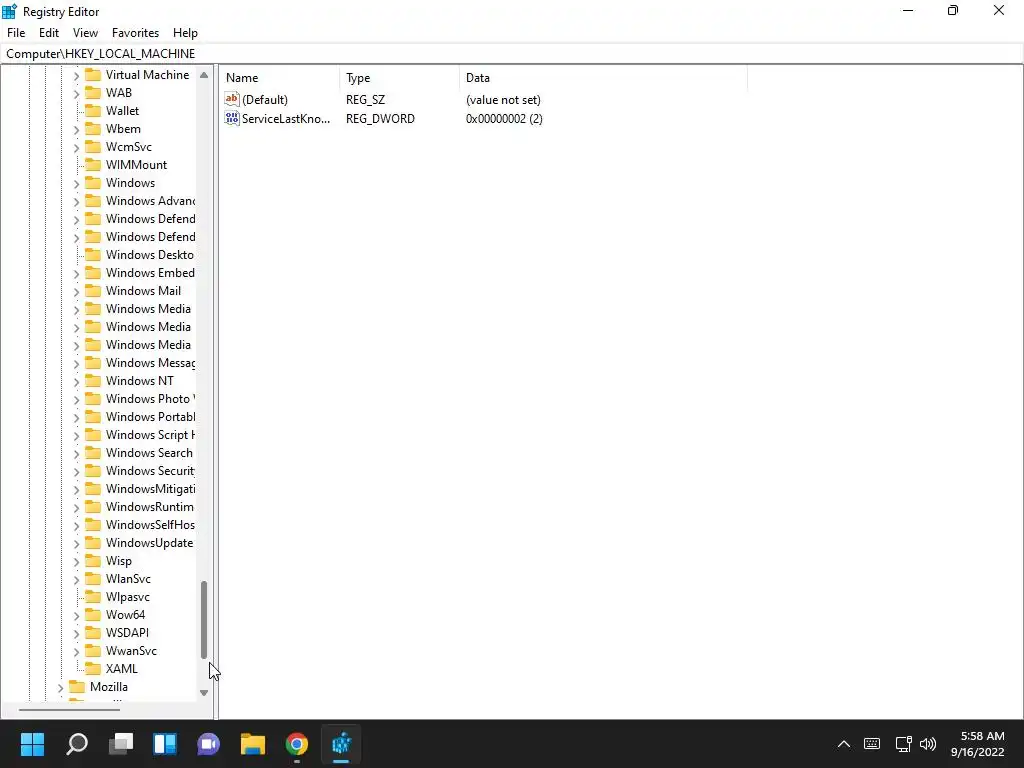This screenshot has width=1024, height=768.
Task: Open the Windows Start menu
Action: click(32, 743)
